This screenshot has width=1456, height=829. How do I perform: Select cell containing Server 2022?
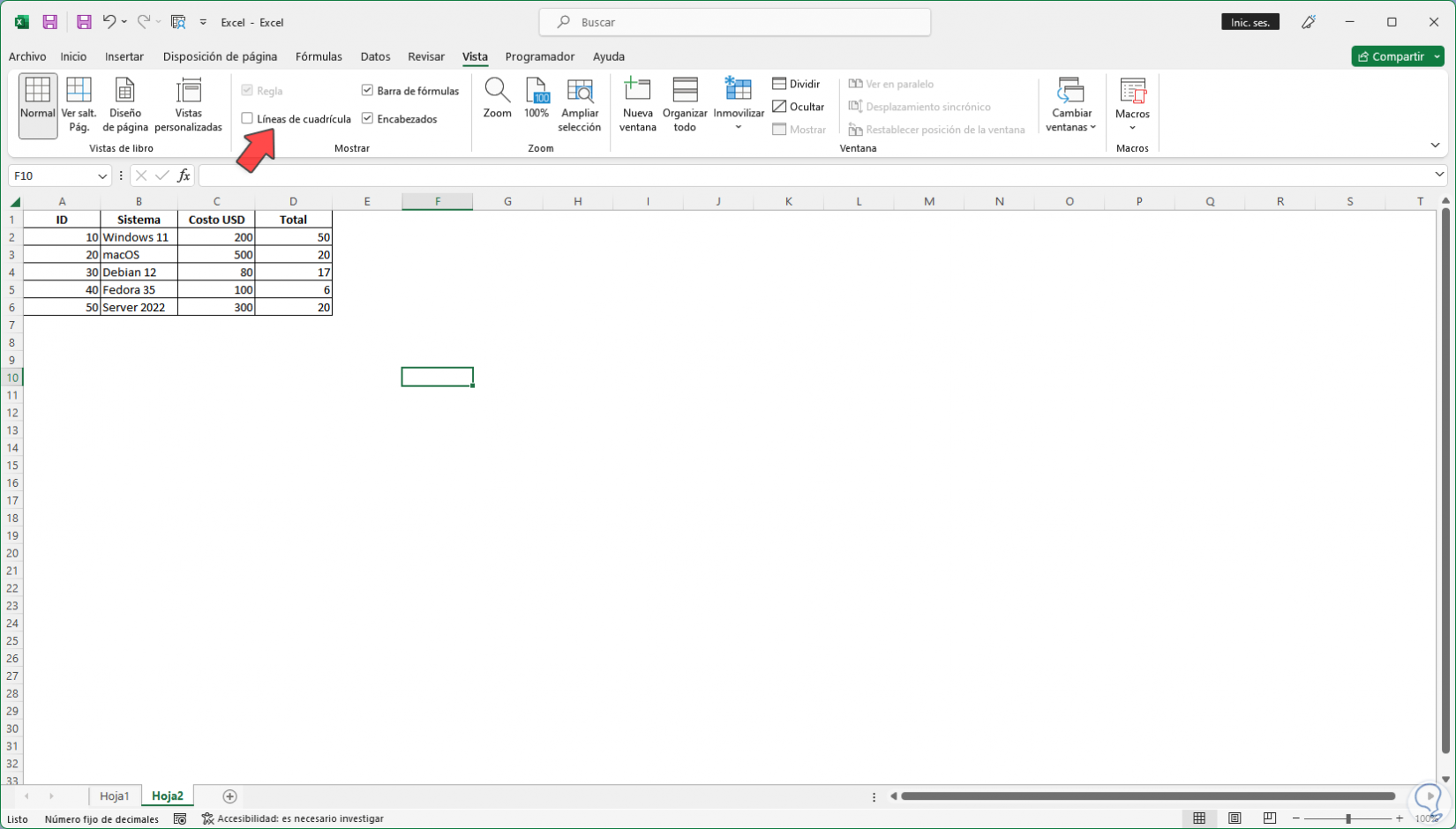coord(139,307)
